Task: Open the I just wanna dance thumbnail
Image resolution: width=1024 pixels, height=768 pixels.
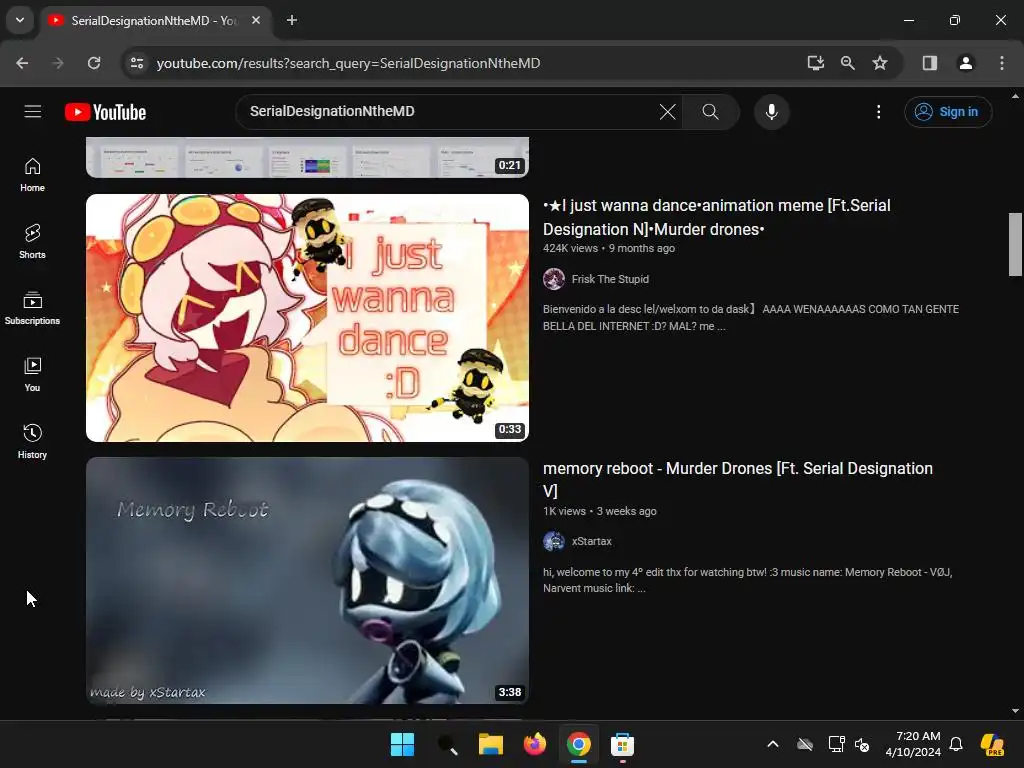Action: (307, 318)
